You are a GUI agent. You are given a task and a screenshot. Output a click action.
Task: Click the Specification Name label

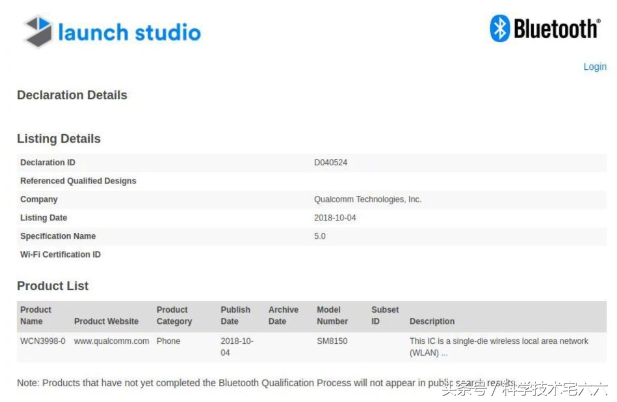pos(58,236)
